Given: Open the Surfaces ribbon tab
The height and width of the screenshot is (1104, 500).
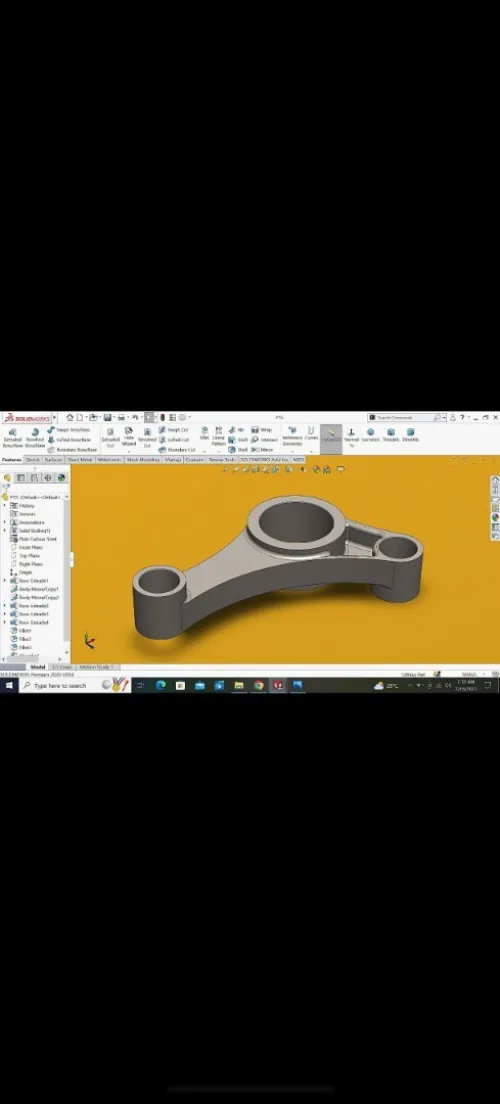Looking at the screenshot, I should pyautogui.click(x=54, y=460).
